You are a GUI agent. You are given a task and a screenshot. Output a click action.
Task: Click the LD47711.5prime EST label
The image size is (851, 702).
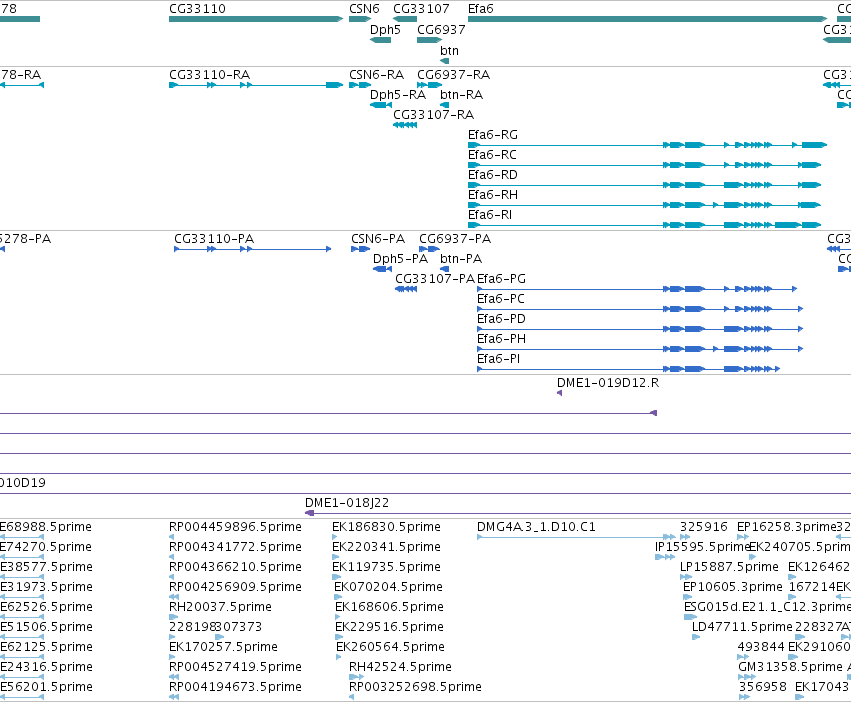point(742,627)
